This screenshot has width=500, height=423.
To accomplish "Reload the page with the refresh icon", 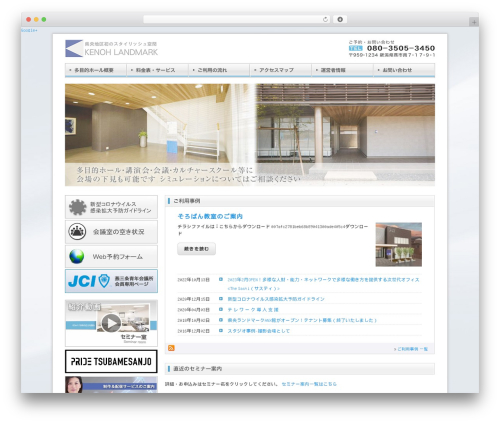I will pyautogui.click(x=325, y=19).
